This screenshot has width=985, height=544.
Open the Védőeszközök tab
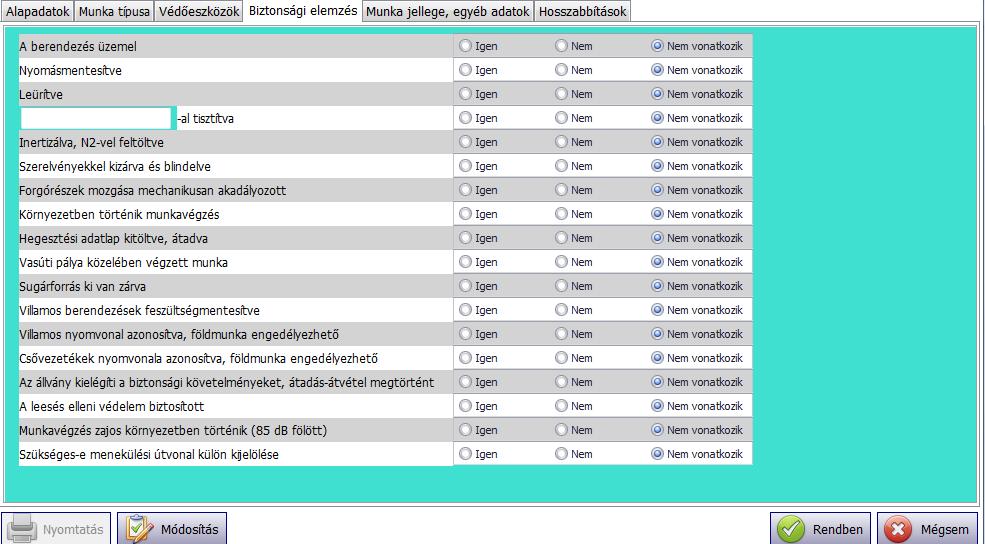199,12
